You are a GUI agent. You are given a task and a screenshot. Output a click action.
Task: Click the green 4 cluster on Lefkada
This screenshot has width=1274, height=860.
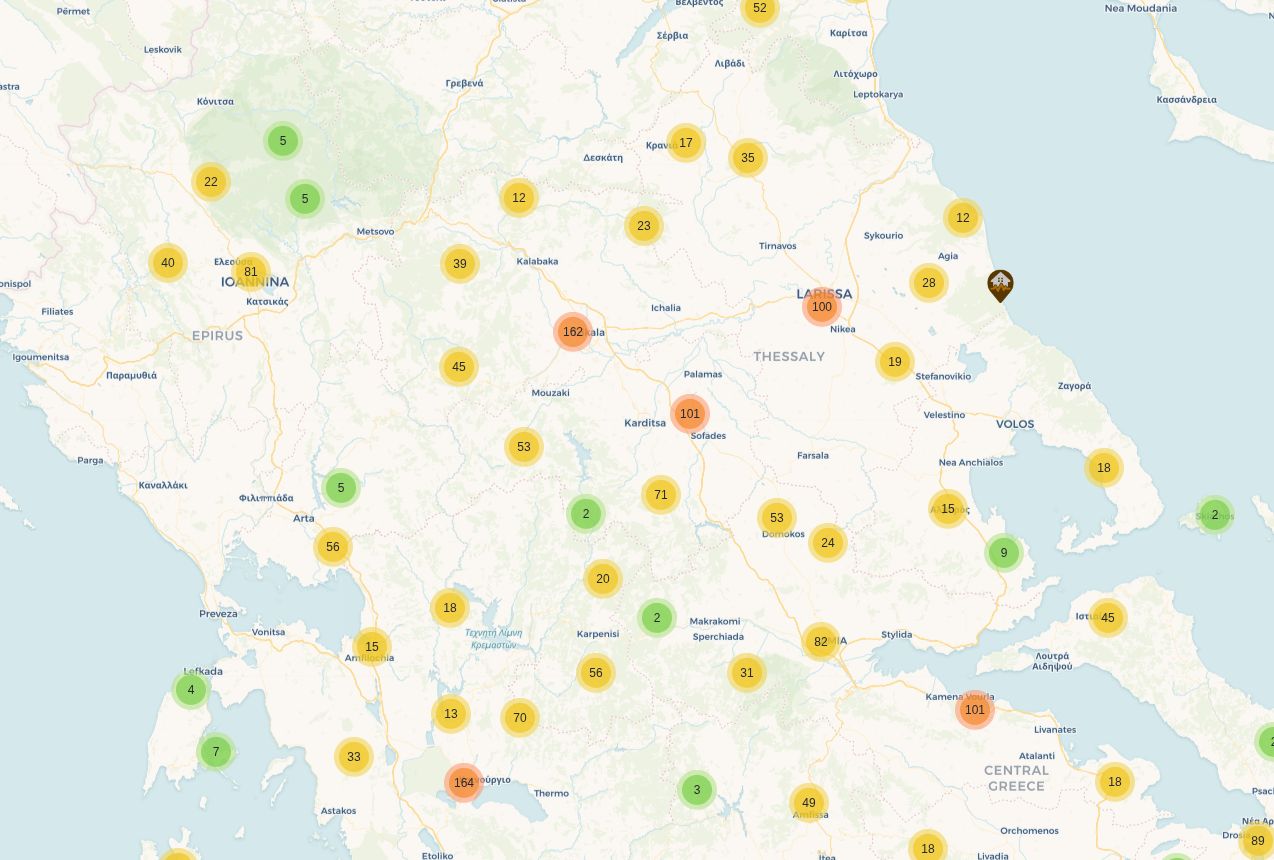(190, 689)
